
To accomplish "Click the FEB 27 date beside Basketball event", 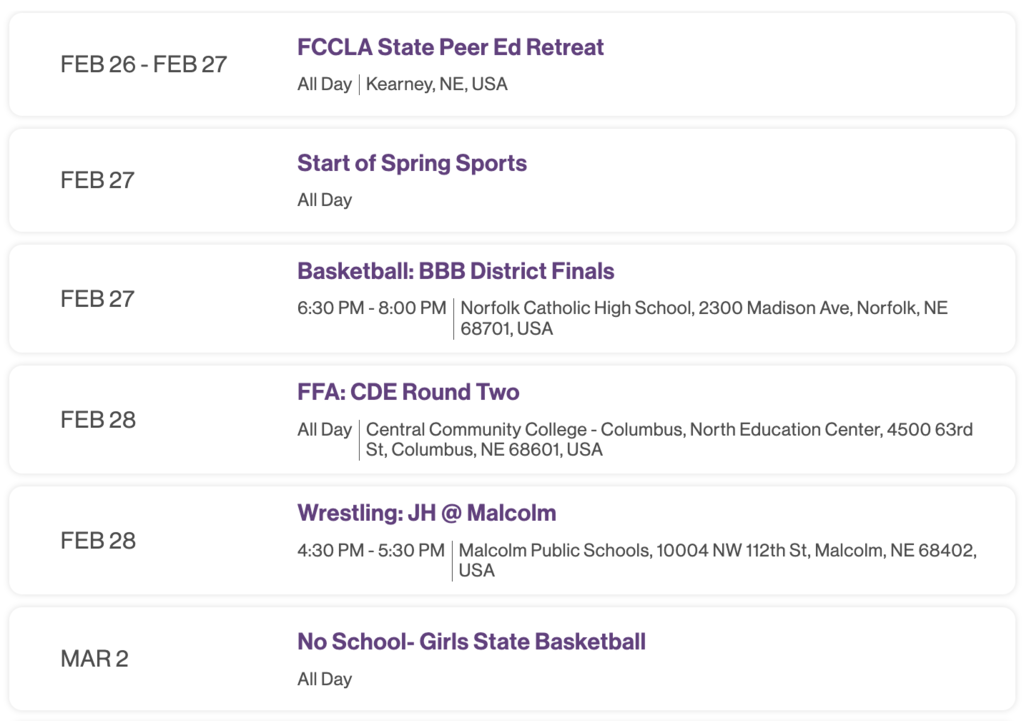I will (x=97, y=298).
